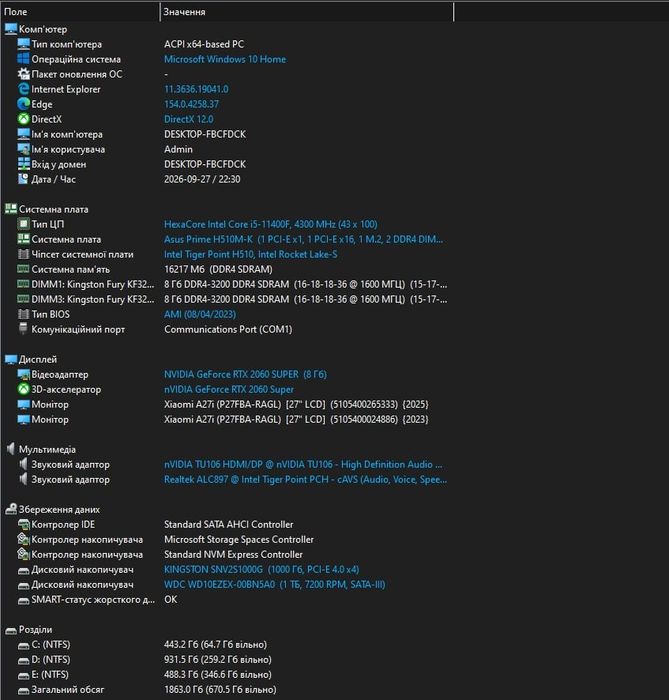
Task: Click the Standard SATA AHCI Controller value
Action: click(229, 524)
